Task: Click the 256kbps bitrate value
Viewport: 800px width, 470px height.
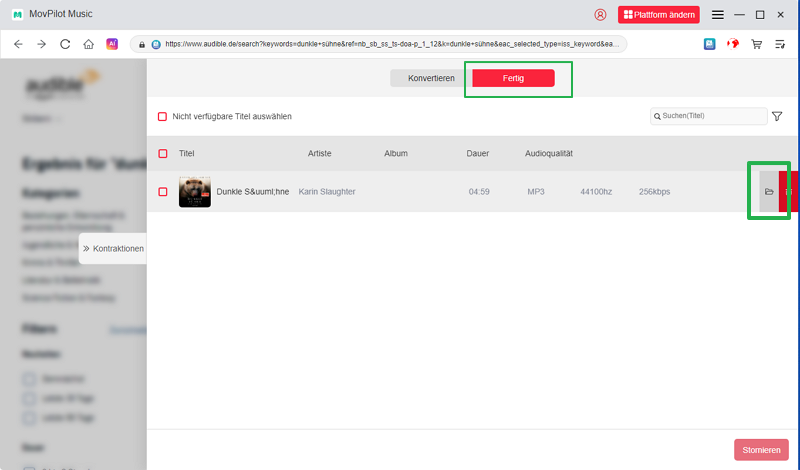Action: [655, 192]
